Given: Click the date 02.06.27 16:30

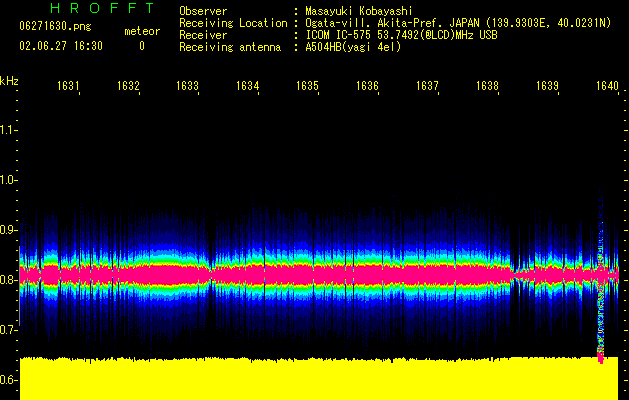Looking at the screenshot, I should [x=61, y=46].
